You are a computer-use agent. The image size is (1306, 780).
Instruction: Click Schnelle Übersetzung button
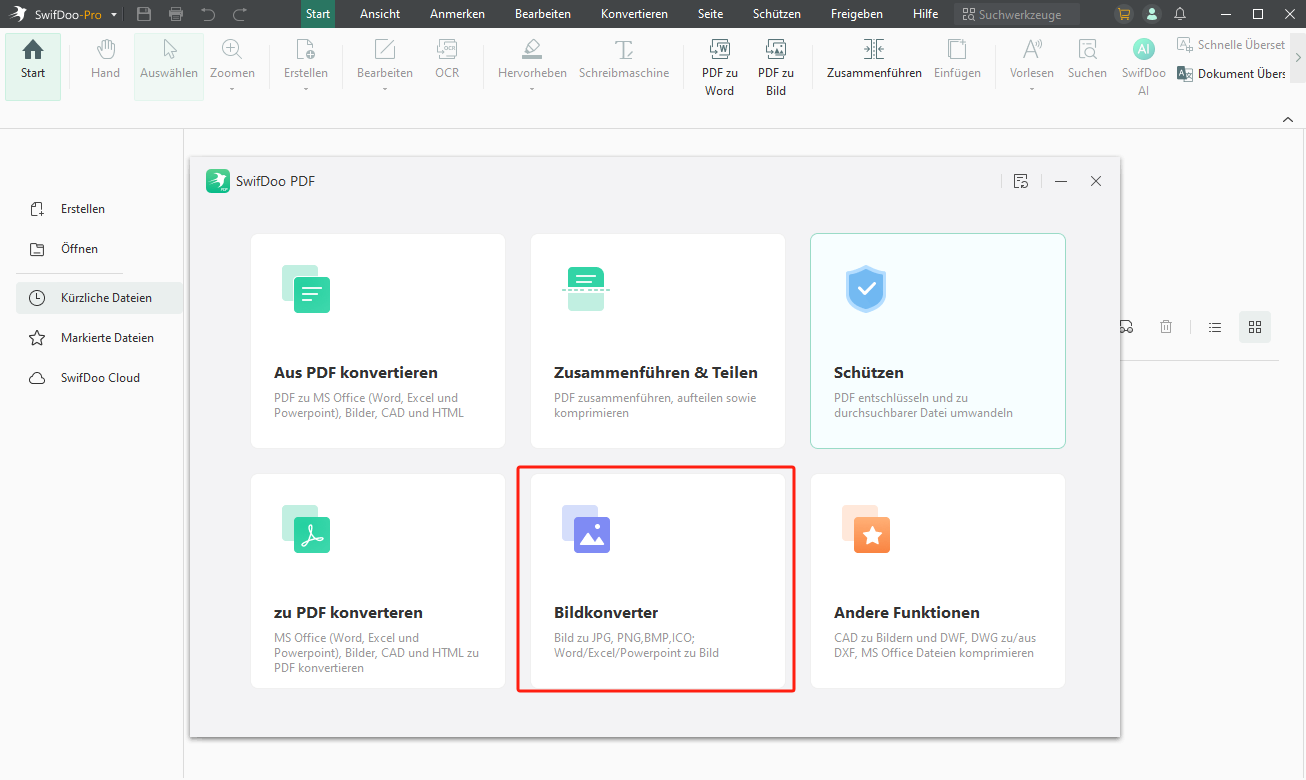tap(1231, 45)
